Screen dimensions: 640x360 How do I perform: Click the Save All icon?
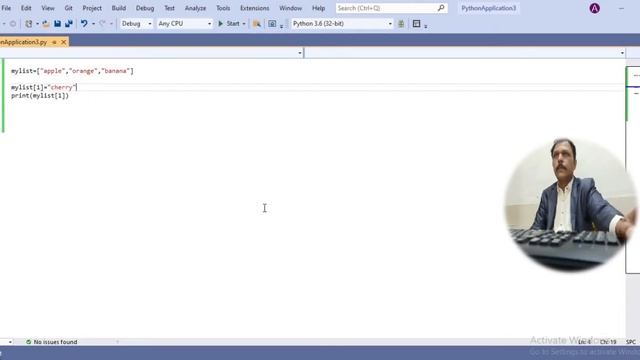pyautogui.click(x=69, y=24)
